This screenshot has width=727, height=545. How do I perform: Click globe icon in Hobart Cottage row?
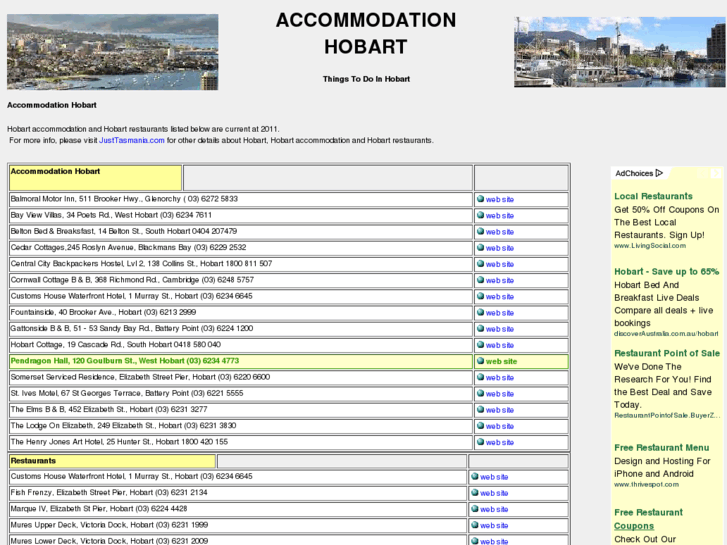coord(480,345)
